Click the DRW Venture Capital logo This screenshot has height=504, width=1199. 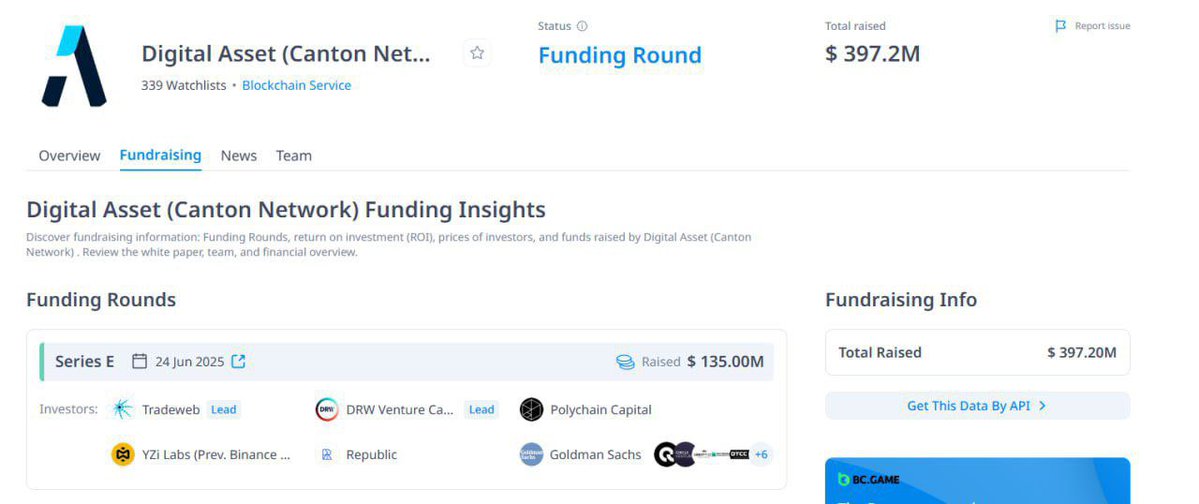coord(327,409)
